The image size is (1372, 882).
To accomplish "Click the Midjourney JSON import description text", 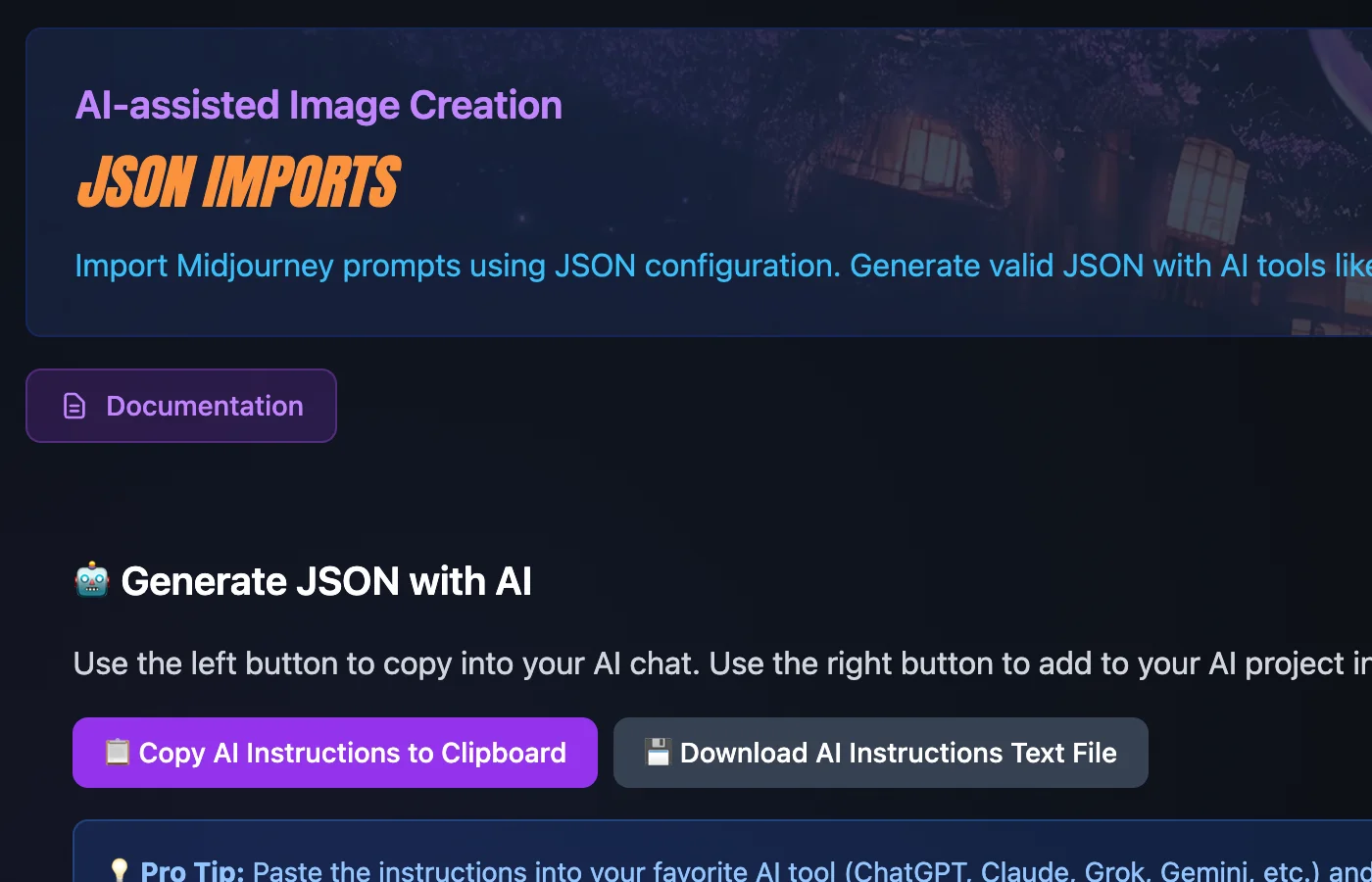I will (x=588, y=265).
